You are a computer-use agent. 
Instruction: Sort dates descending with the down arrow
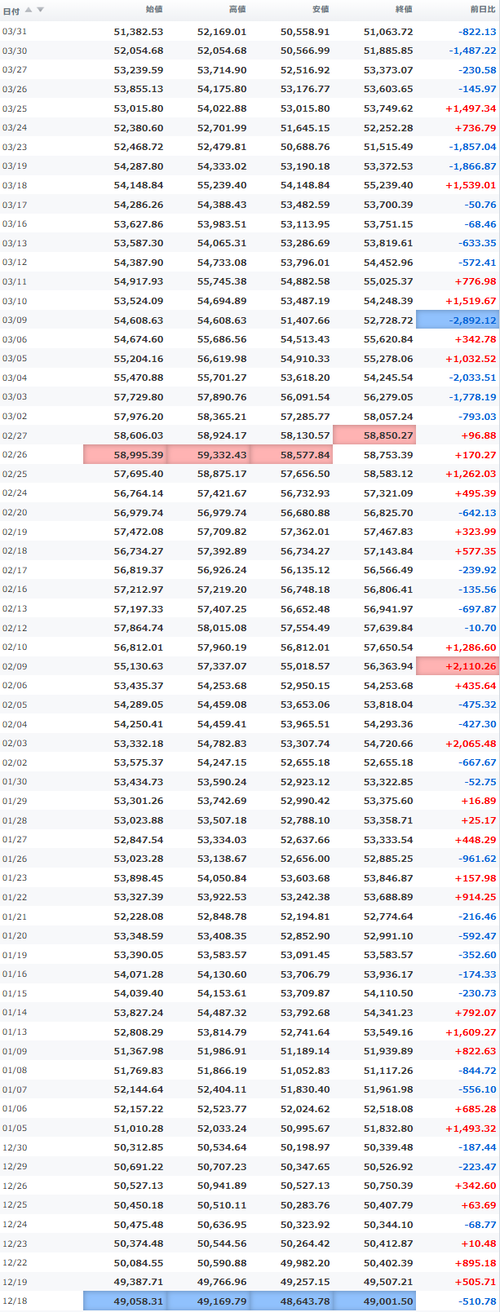(x=40, y=10)
